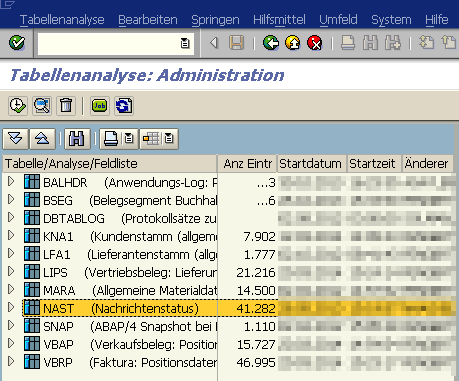Click the Previous Page icon
459x381 pixels.
449,43
